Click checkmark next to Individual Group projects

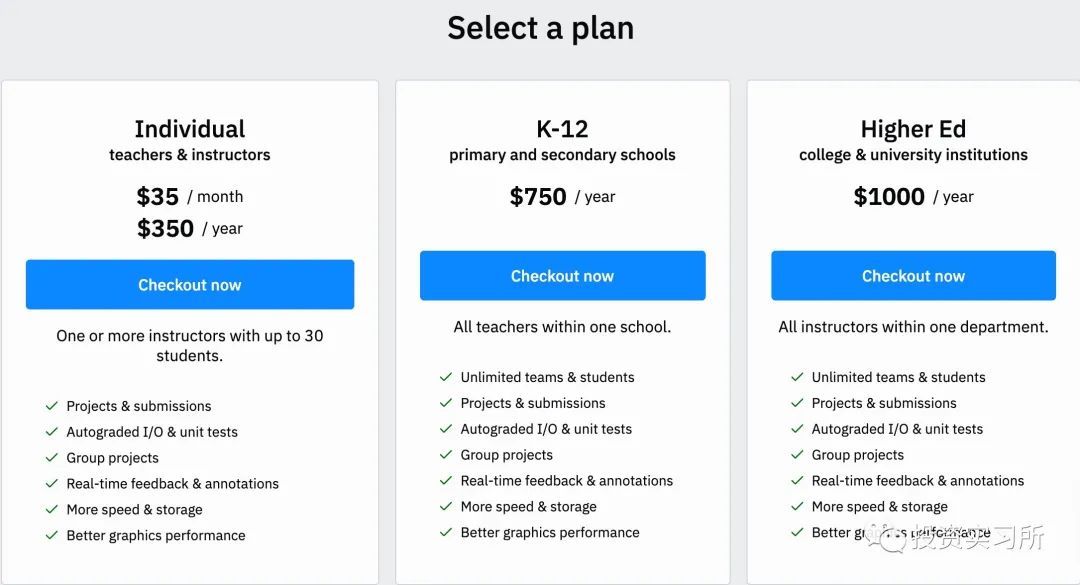(x=52, y=458)
